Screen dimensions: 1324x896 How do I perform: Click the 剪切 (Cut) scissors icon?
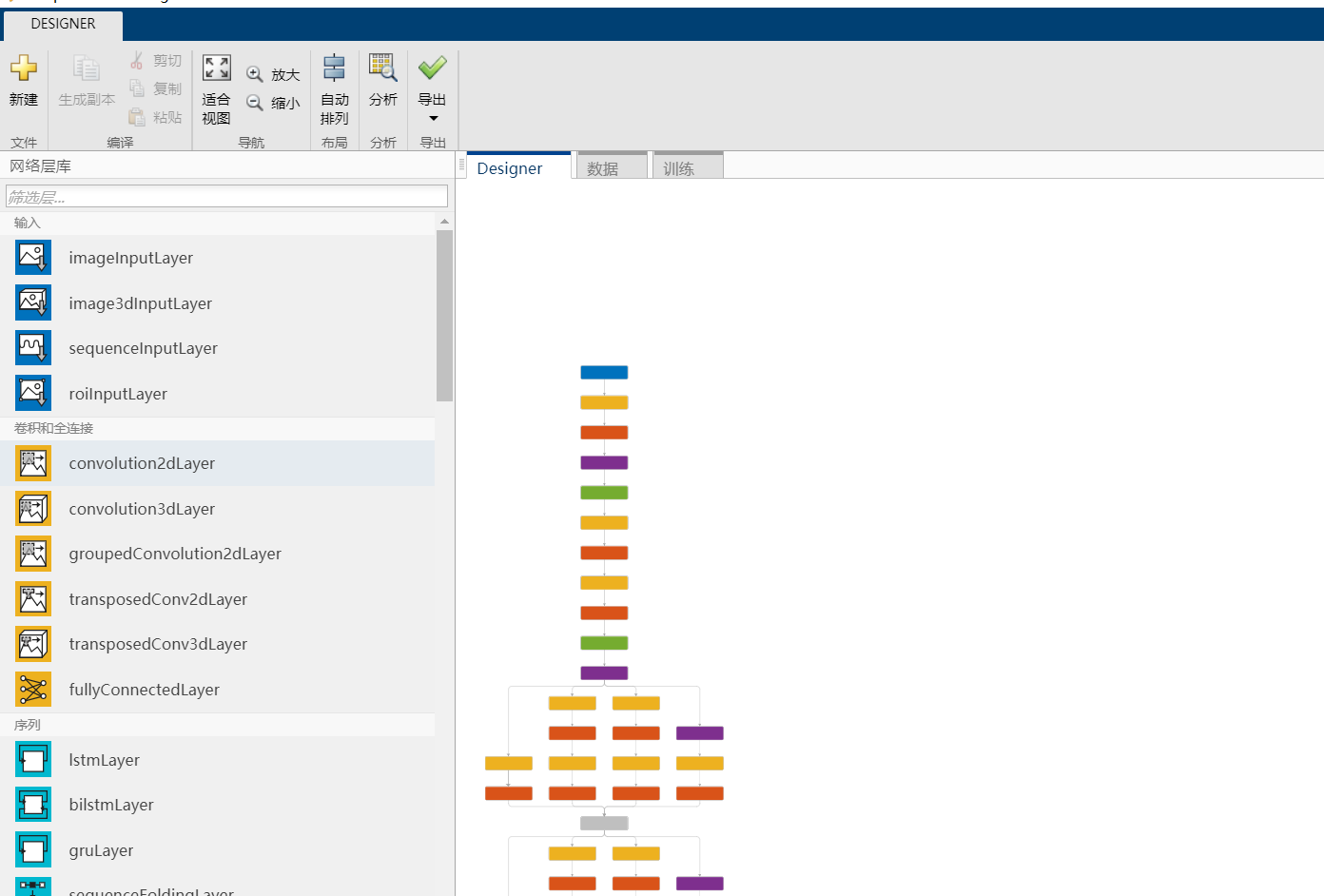137,60
